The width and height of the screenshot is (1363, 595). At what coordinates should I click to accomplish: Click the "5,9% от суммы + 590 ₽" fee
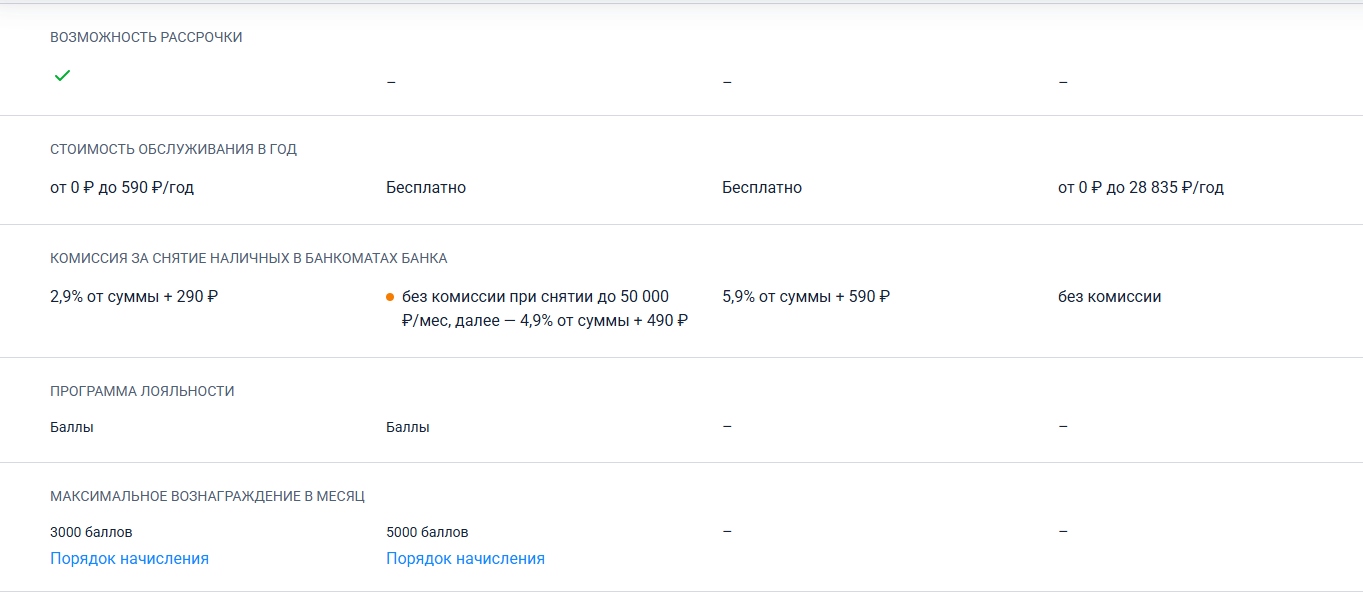[806, 296]
